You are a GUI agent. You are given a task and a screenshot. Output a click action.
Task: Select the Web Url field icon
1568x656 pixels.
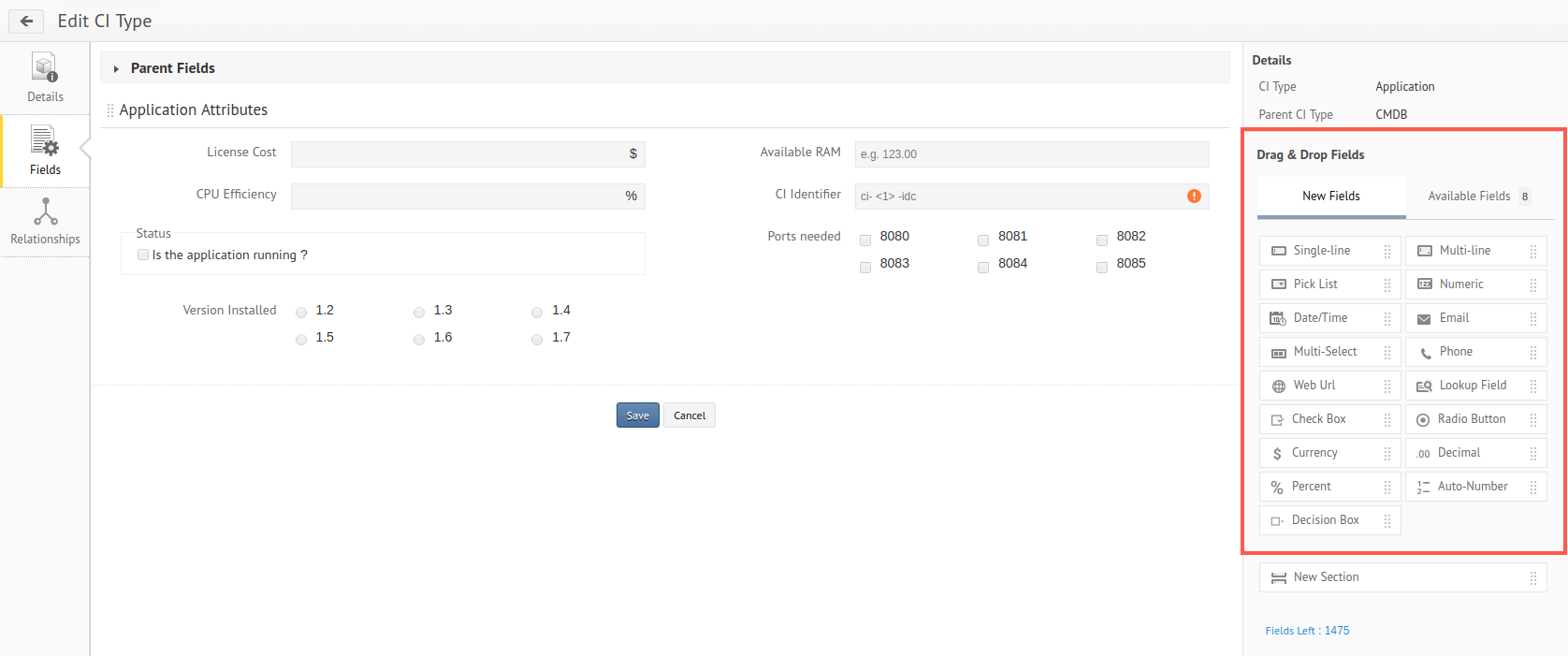click(1279, 386)
